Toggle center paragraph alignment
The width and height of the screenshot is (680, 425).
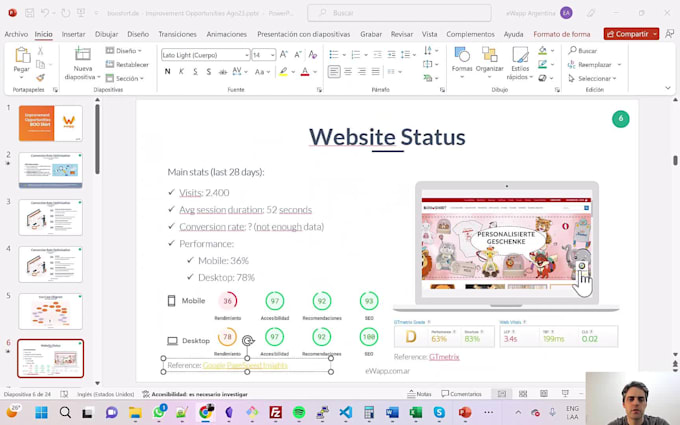[x=348, y=72]
